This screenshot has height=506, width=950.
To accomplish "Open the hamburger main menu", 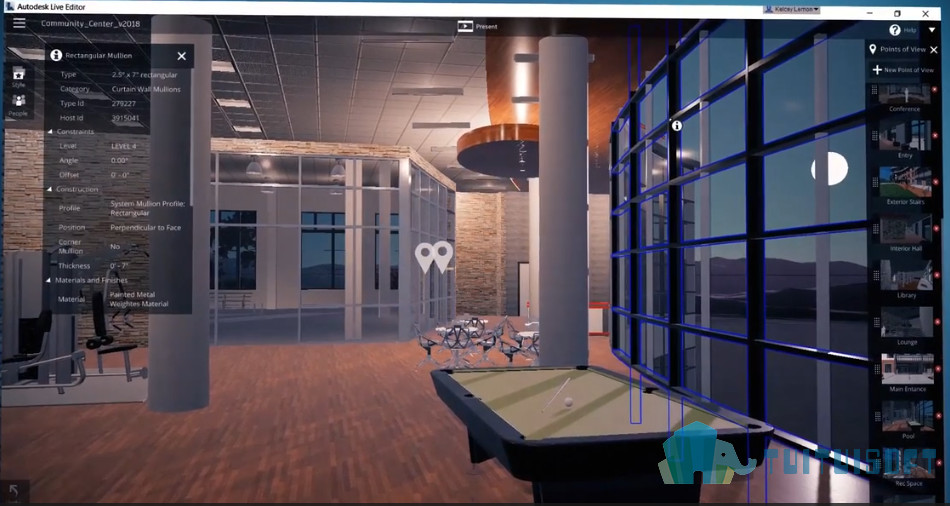I will pyautogui.click(x=19, y=23).
